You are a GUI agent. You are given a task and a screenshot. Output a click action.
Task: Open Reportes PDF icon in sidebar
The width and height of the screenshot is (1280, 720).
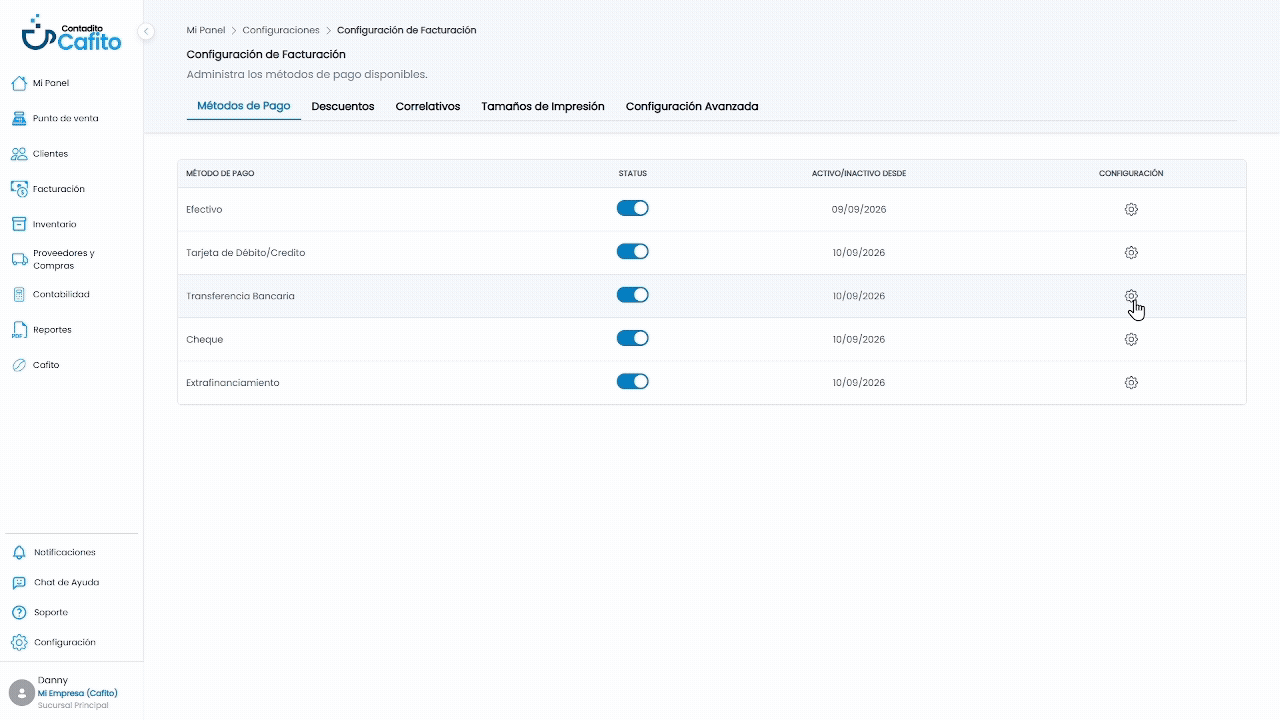tap(18, 330)
